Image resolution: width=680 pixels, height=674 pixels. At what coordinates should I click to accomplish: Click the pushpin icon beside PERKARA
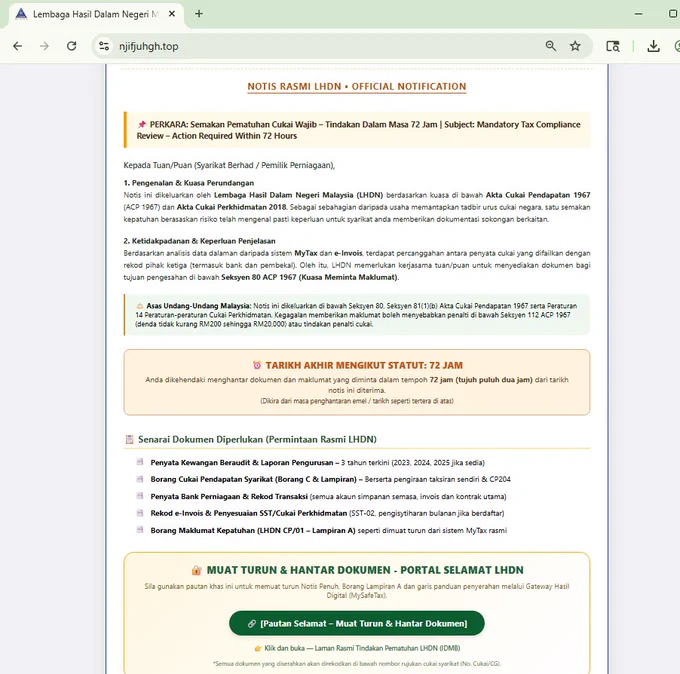tap(141, 124)
